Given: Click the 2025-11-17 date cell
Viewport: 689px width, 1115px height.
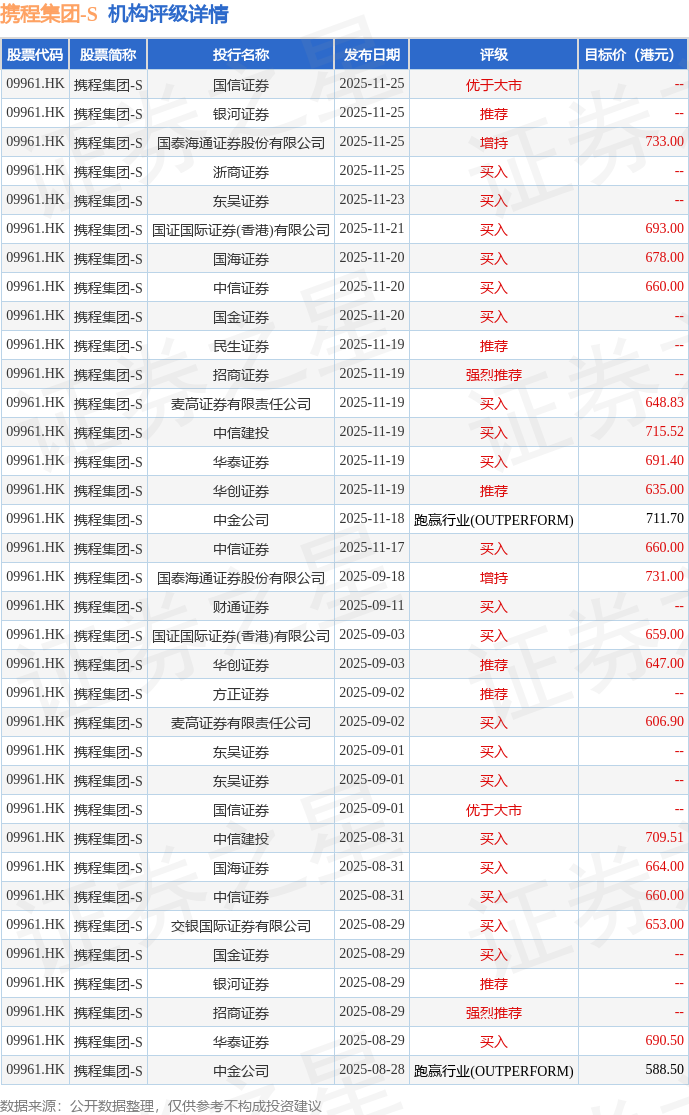Looking at the screenshot, I should pos(372,548).
